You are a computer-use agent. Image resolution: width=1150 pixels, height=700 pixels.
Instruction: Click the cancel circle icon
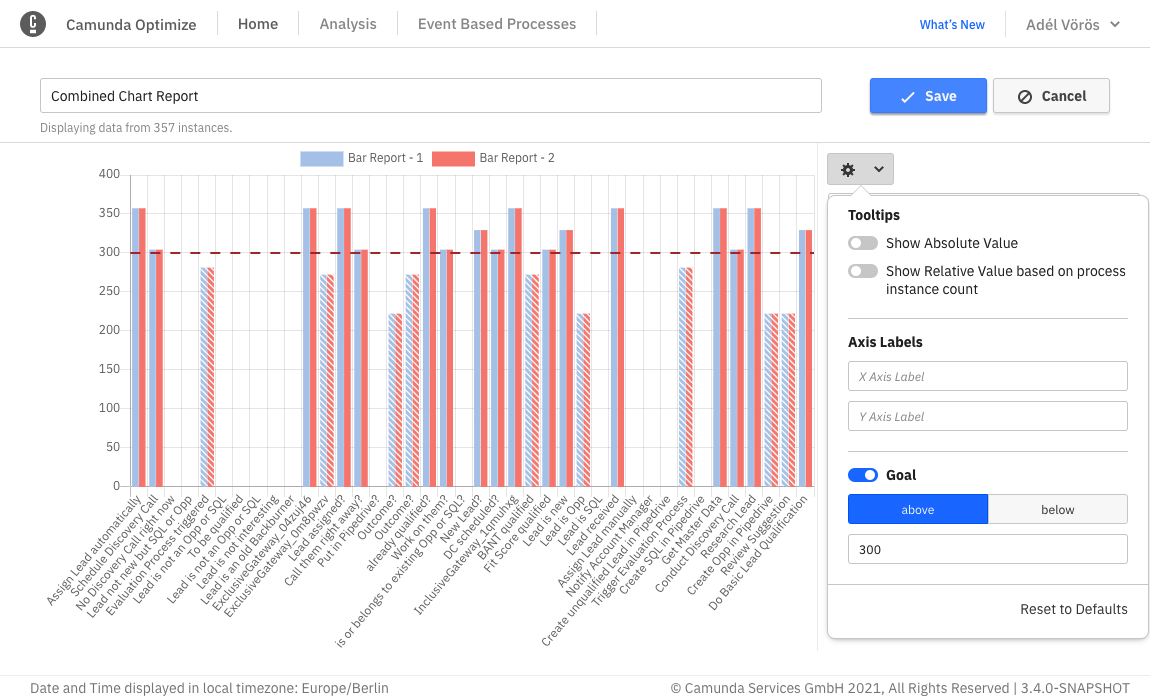point(1025,97)
